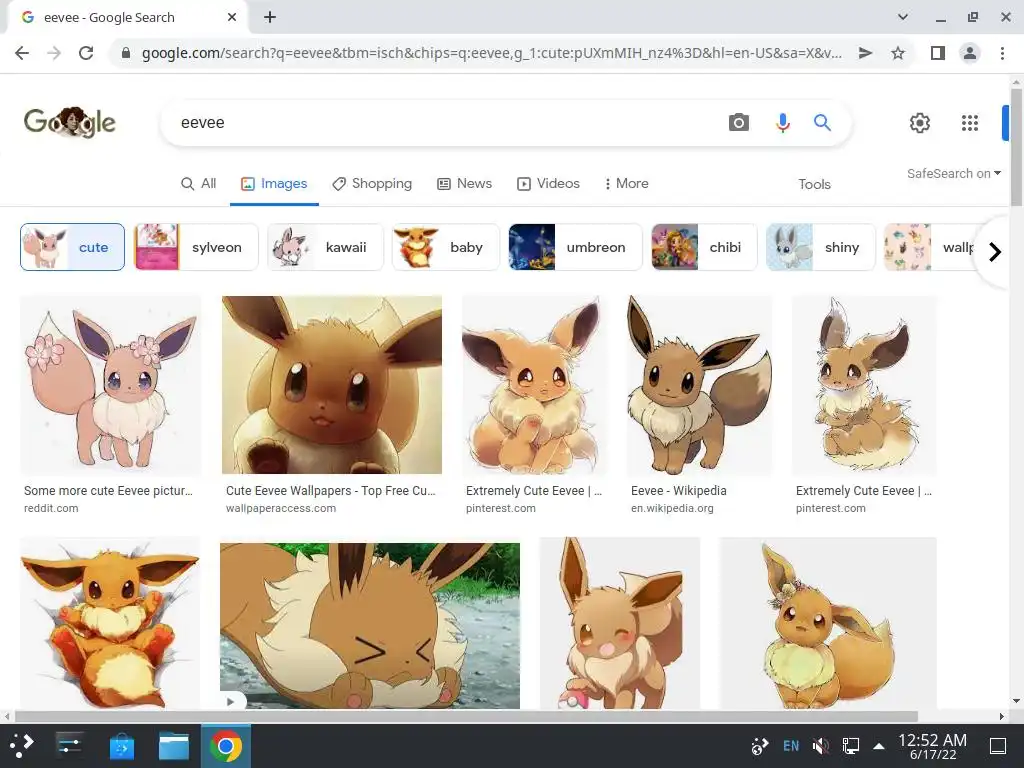Viewport: 1024px width, 768px height.
Task: Click the KDE Connect tray icon
Action: click(760, 746)
